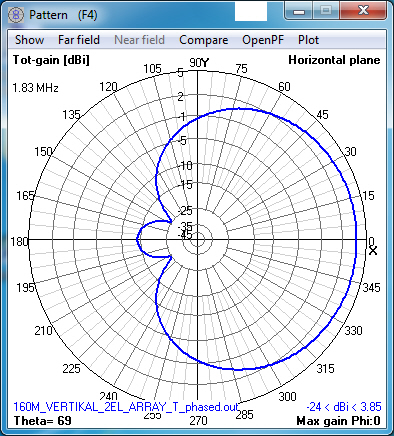The width and height of the screenshot is (394, 436).
Task: Minimize the Pattern window
Action: pos(299,12)
